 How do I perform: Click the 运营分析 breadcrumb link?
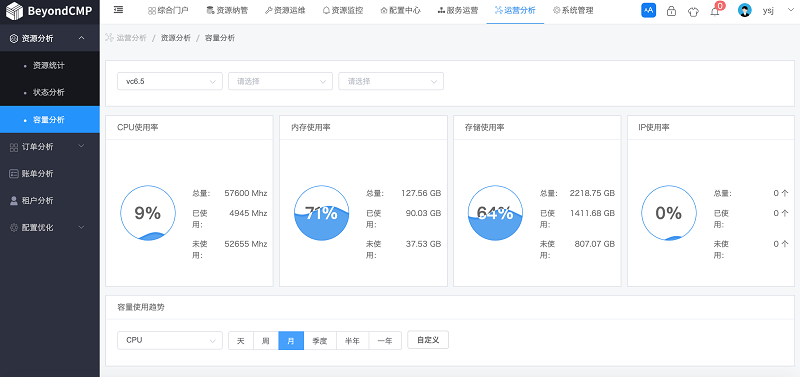131,38
